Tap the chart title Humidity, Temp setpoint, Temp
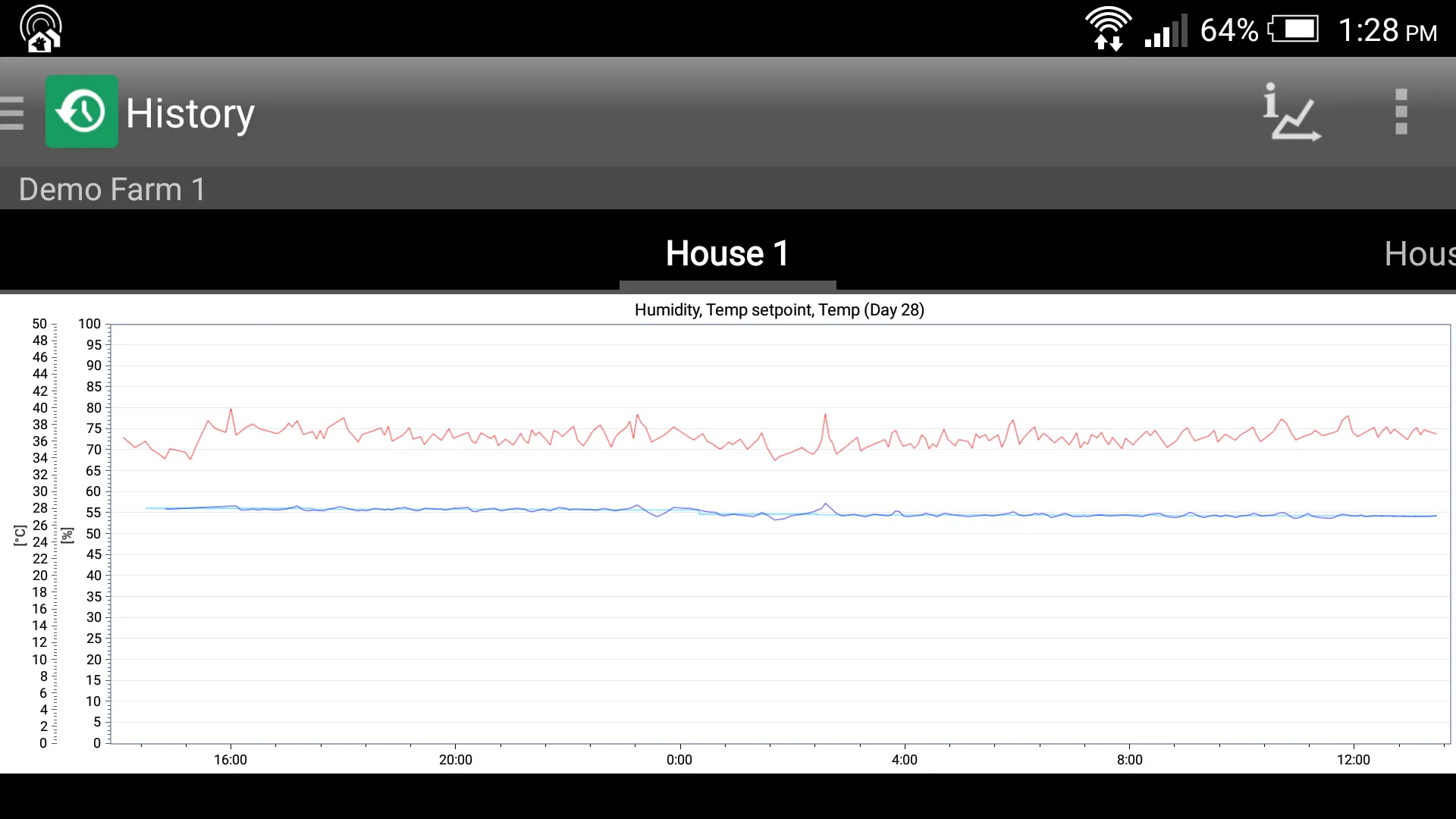 tap(779, 309)
